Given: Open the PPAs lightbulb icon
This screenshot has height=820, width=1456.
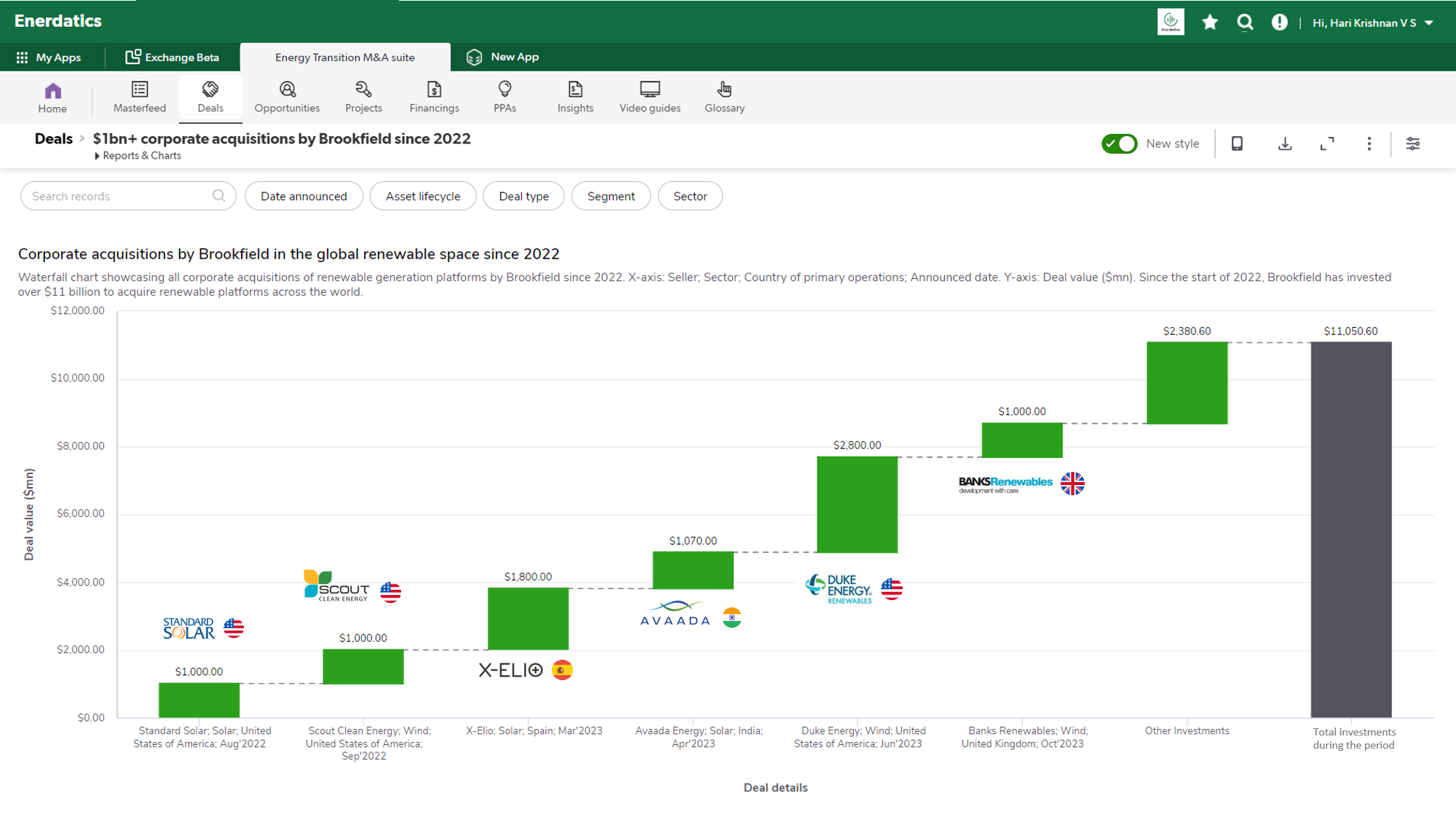Looking at the screenshot, I should pyautogui.click(x=505, y=90).
